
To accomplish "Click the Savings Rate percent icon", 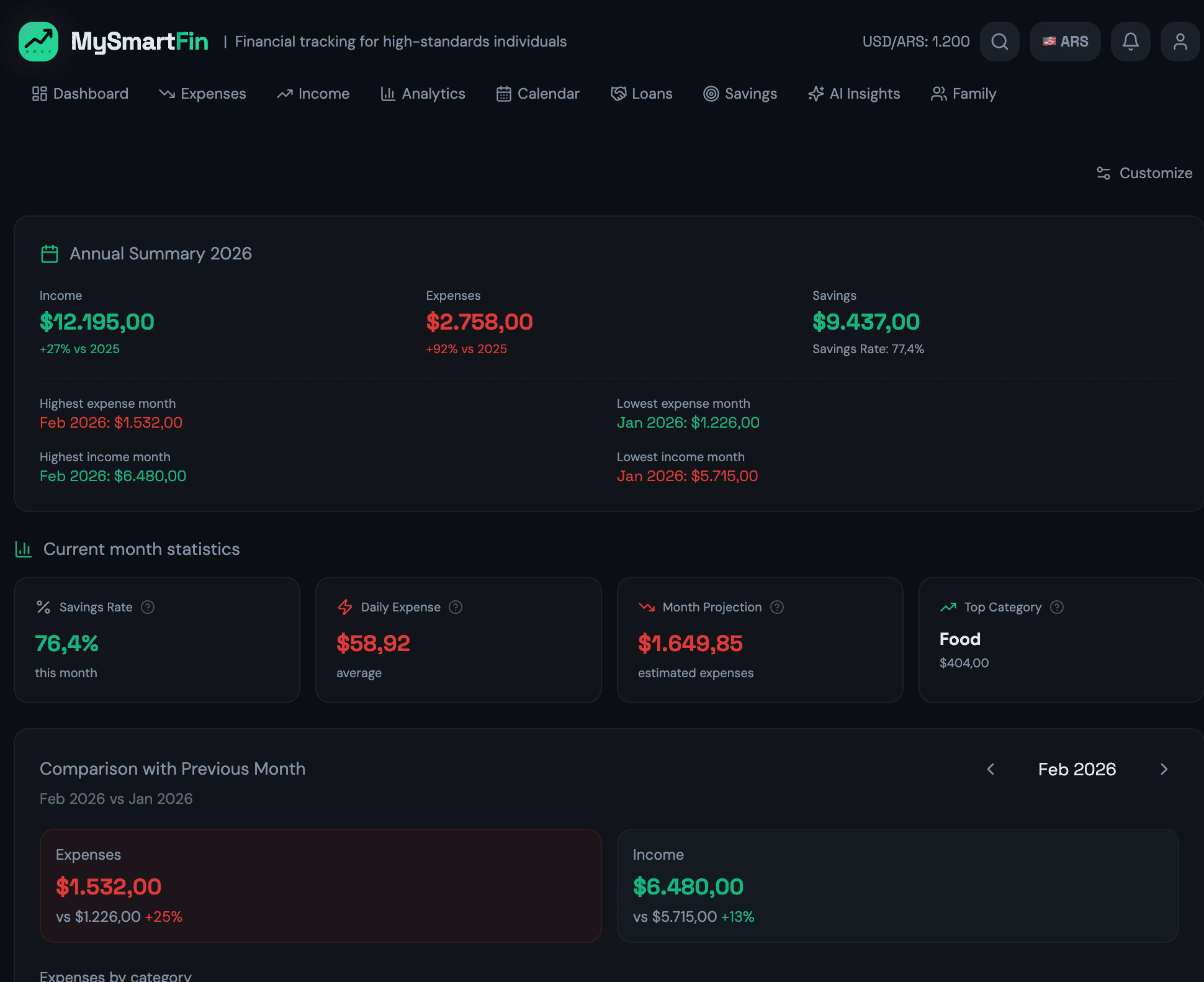I will [x=42, y=607].
